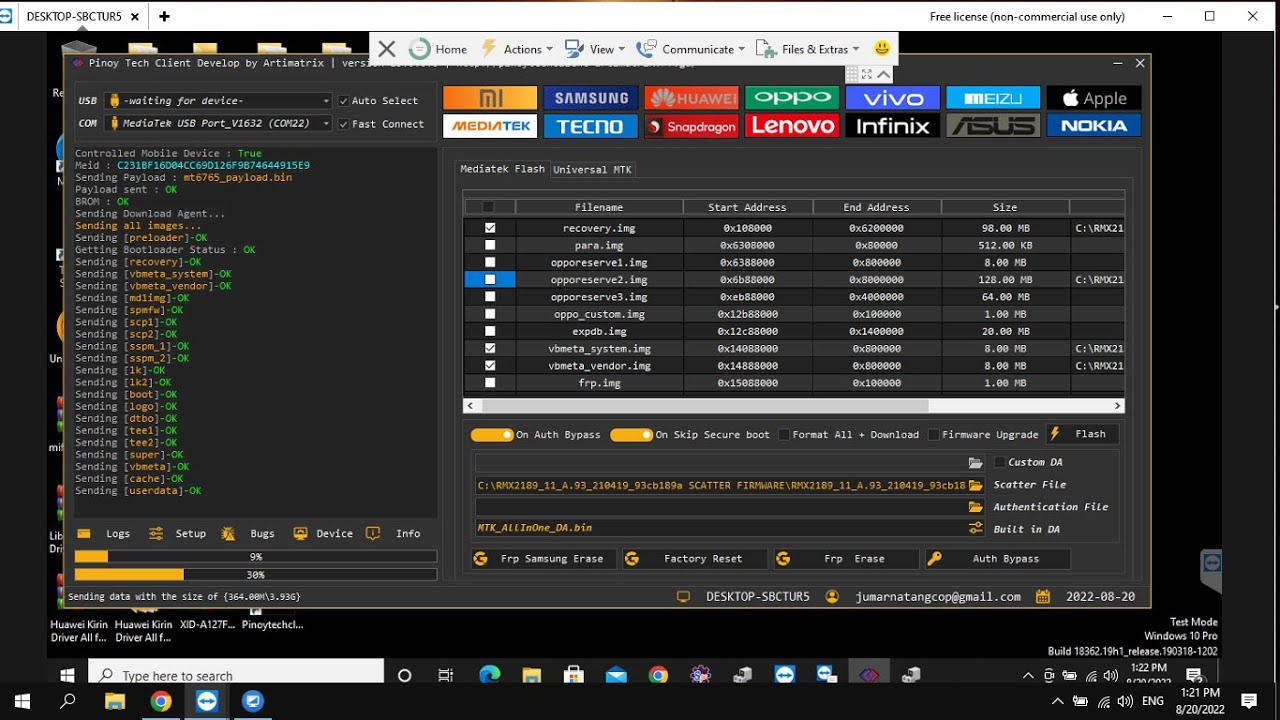
Task: Check the frp.img row checkbox
Action: point(490,383)
